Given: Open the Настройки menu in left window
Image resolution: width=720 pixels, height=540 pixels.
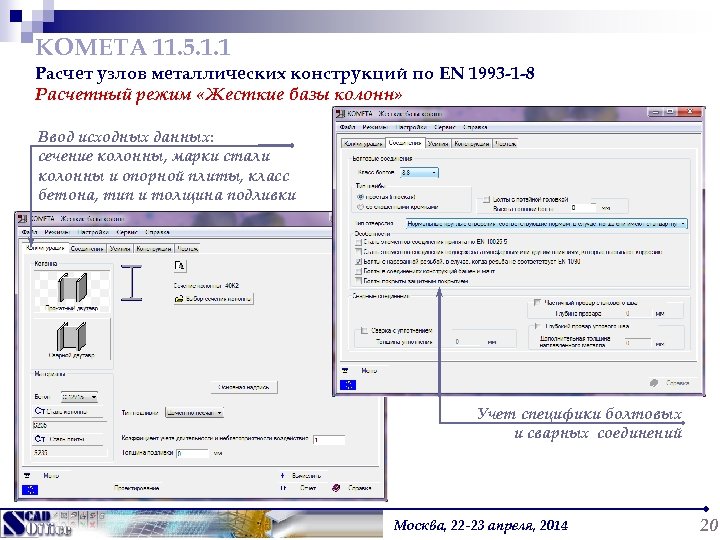Looking at the screenshot, I should [x=93, y=232].
